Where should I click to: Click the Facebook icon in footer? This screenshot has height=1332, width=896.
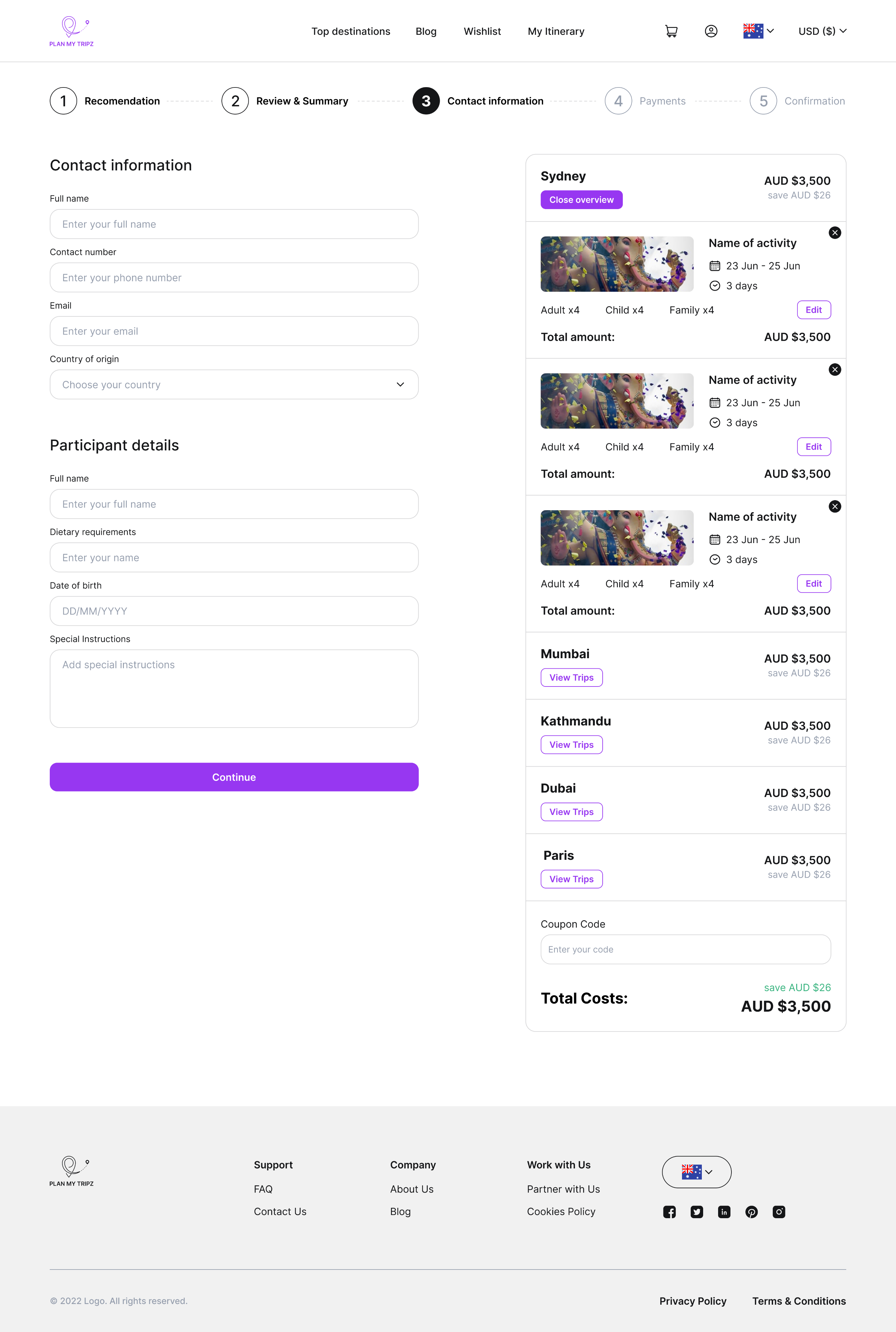(x=669, y=1212)
